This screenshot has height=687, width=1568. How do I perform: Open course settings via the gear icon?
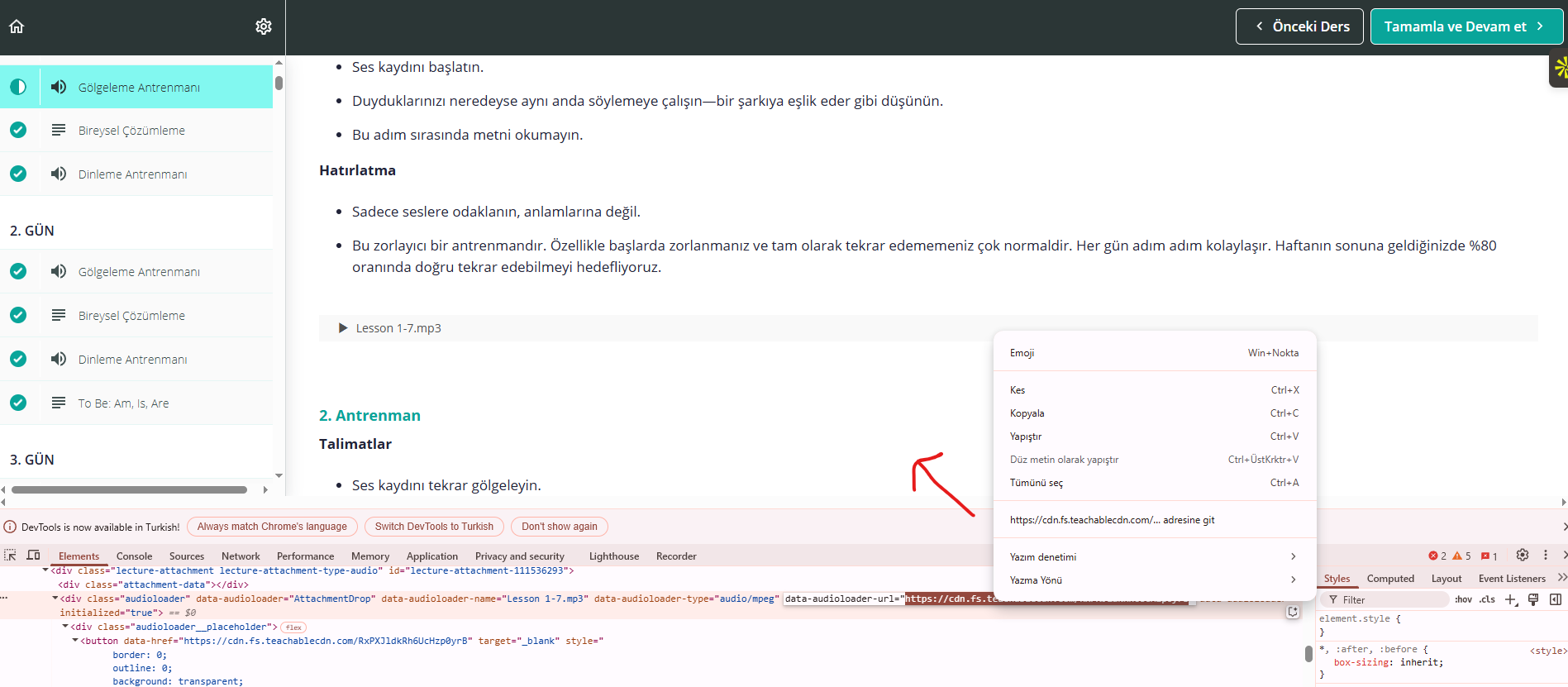pyautogui.click(x=264, y=26)
